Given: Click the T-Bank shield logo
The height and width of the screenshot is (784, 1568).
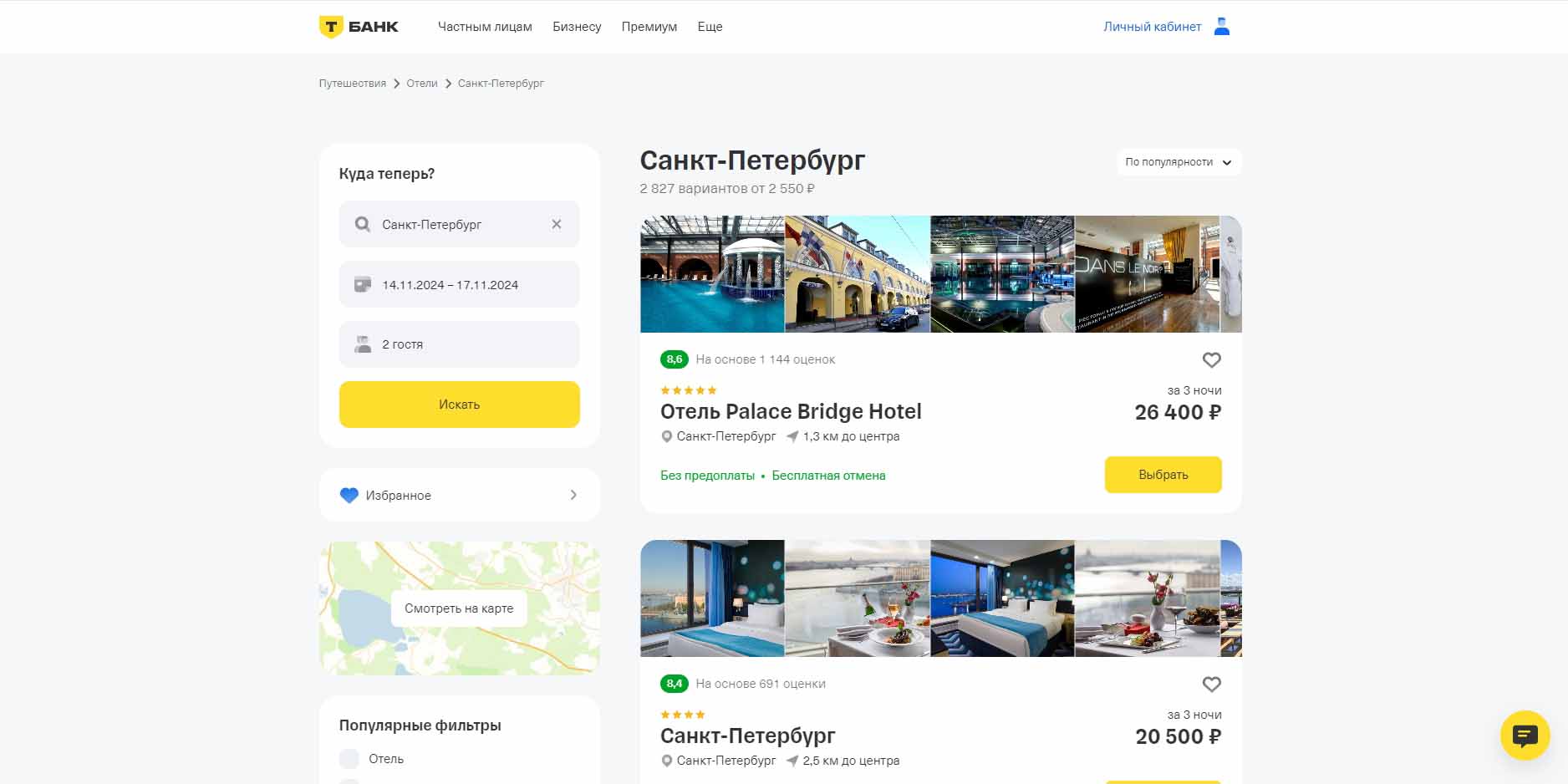Looking at the screenshot, I should tap(331, 27).
